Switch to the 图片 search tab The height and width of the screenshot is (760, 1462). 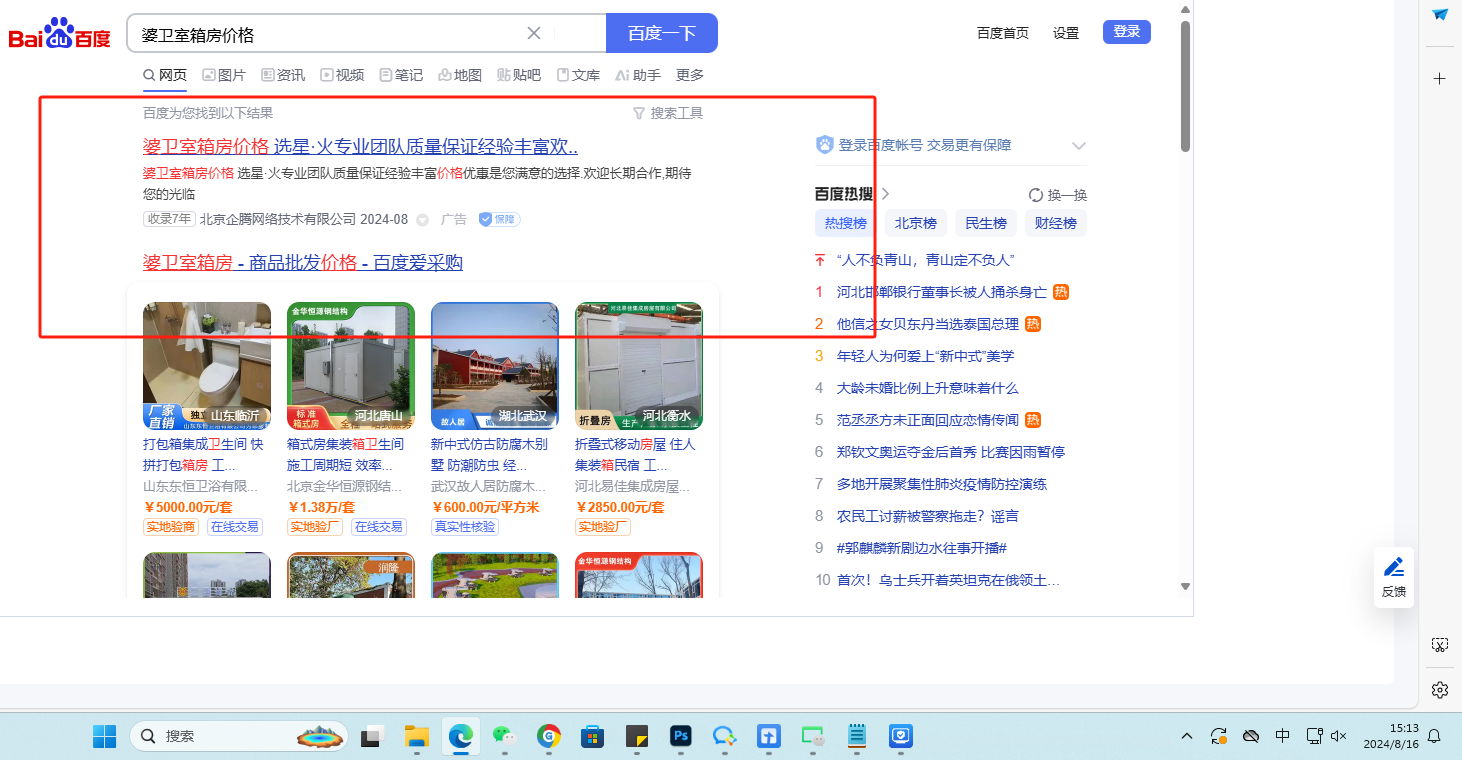[224, 75]
